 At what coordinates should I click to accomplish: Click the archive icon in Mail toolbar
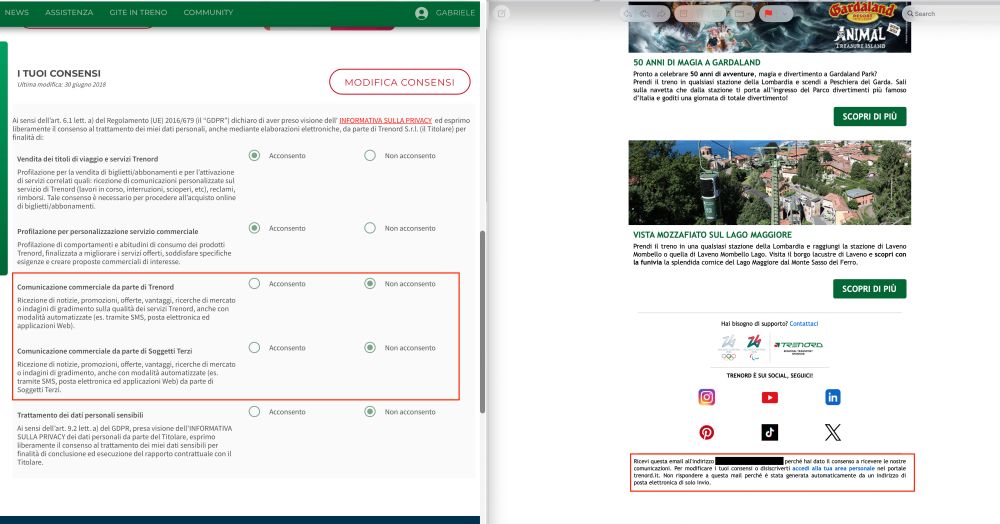(x=683, y=13)
